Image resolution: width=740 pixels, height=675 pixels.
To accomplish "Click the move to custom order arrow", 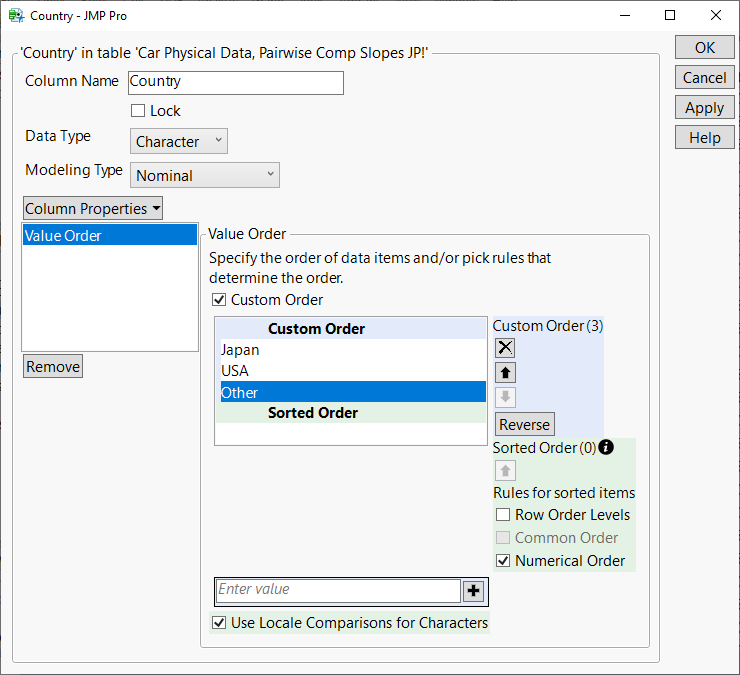I will point(505,470).
